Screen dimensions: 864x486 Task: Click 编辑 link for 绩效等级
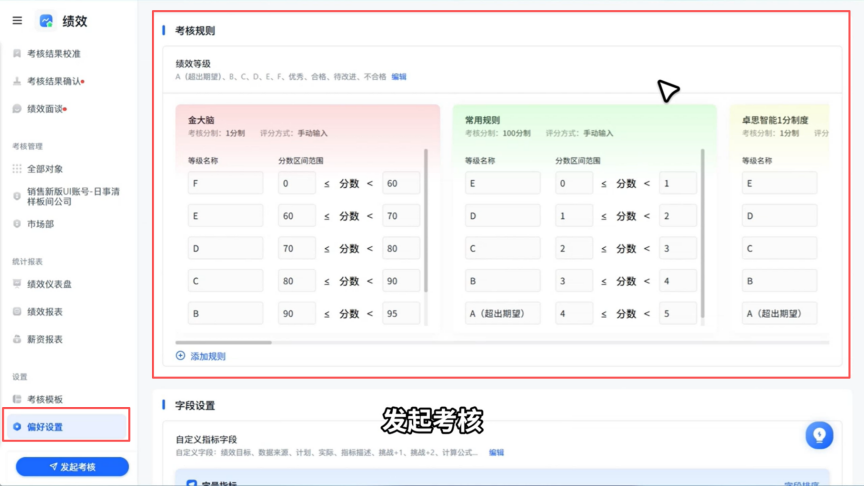tap(399, 77)
